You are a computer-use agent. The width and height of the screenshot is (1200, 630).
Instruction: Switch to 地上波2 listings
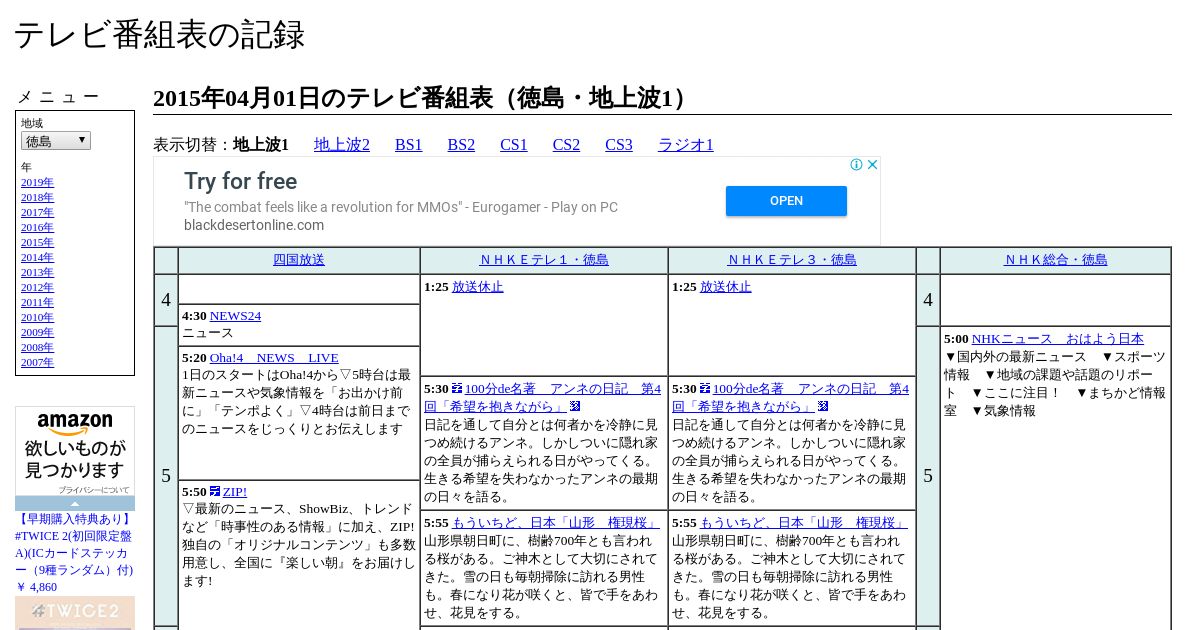tap(342, 145)
